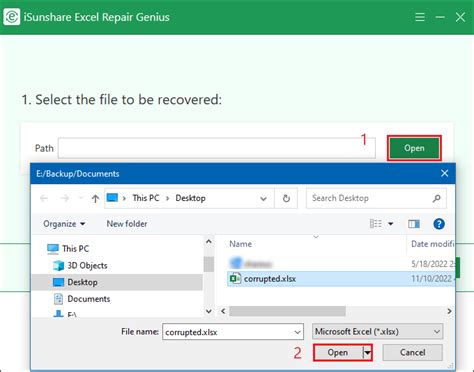Go up one folder level arrow
Viewport: 474px width, 372px height.
95,198
